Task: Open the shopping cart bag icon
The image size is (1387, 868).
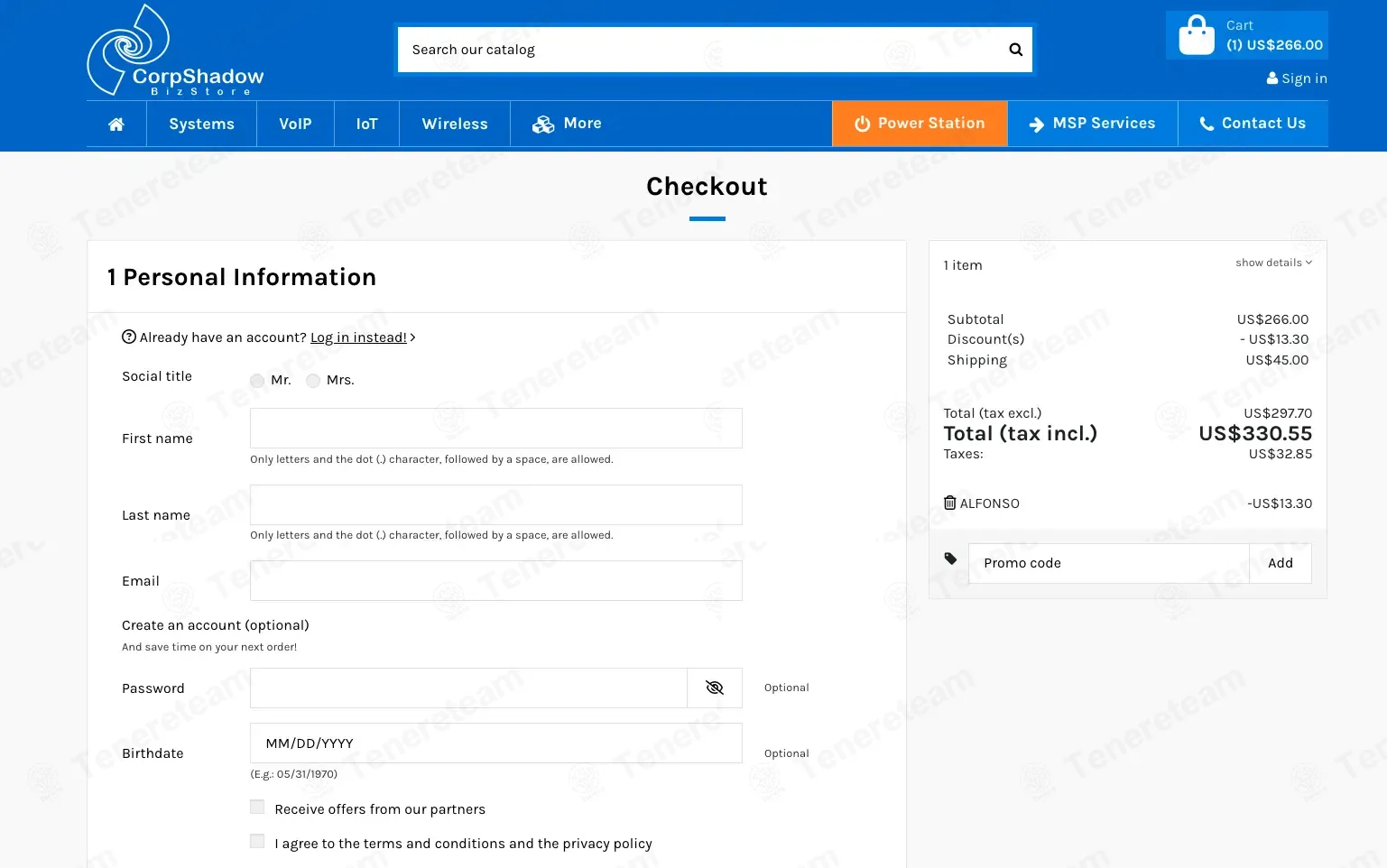Action: [x=1197, y=35]
